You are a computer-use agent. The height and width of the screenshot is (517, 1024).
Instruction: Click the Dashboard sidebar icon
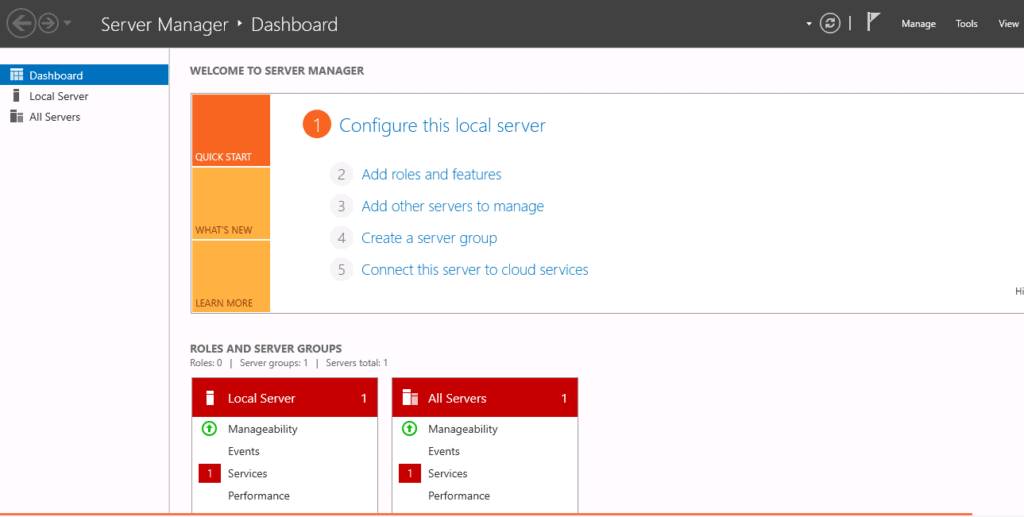pos(16,75)
